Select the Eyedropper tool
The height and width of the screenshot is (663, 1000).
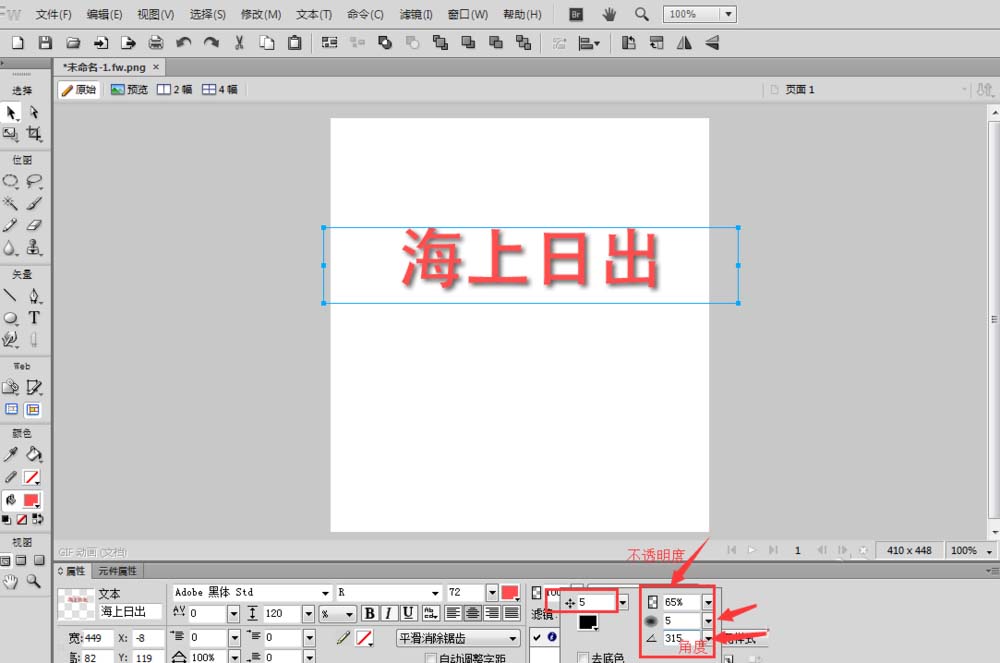(x=10, y=453)
